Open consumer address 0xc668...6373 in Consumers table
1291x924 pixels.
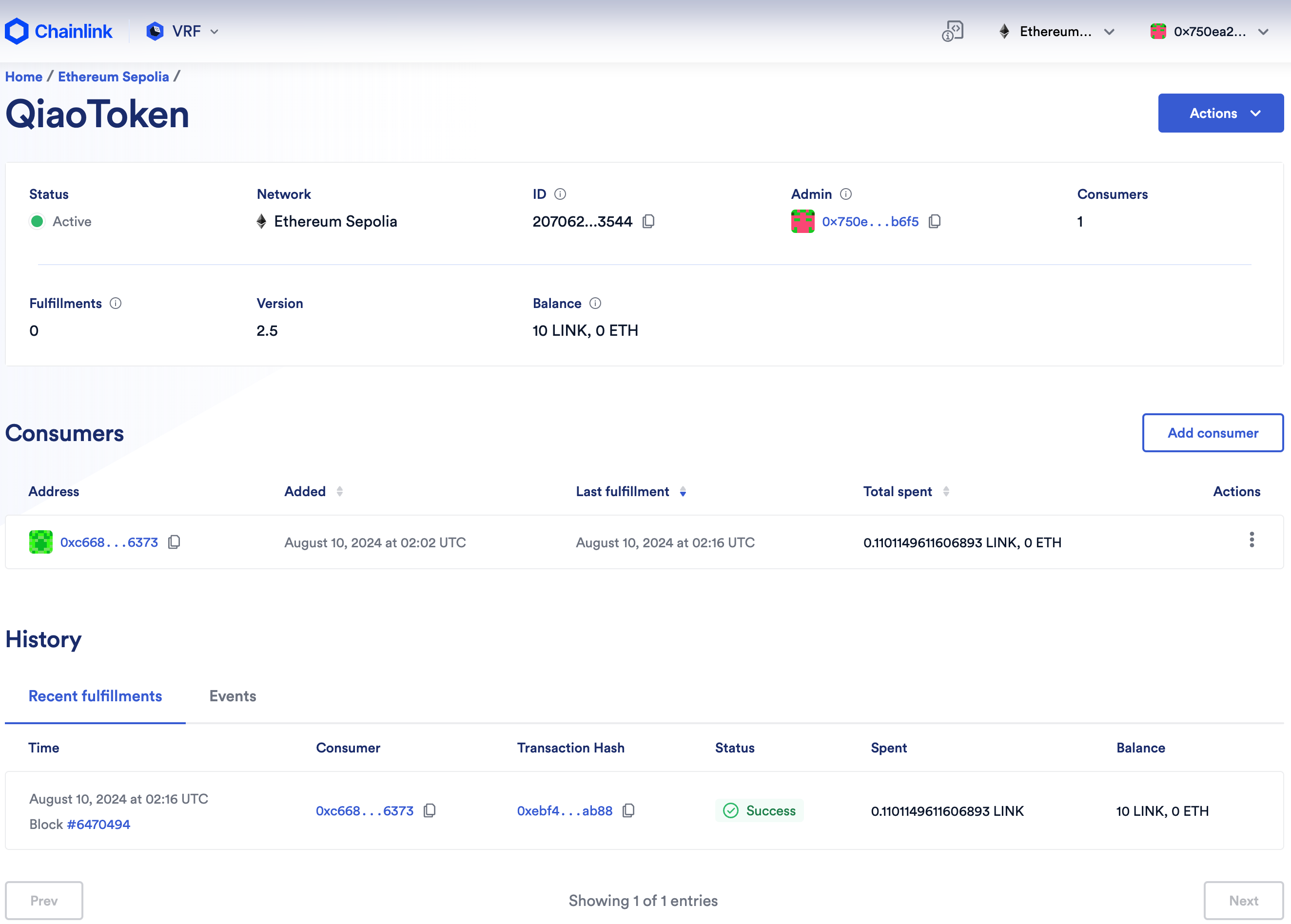pos(109,543)
